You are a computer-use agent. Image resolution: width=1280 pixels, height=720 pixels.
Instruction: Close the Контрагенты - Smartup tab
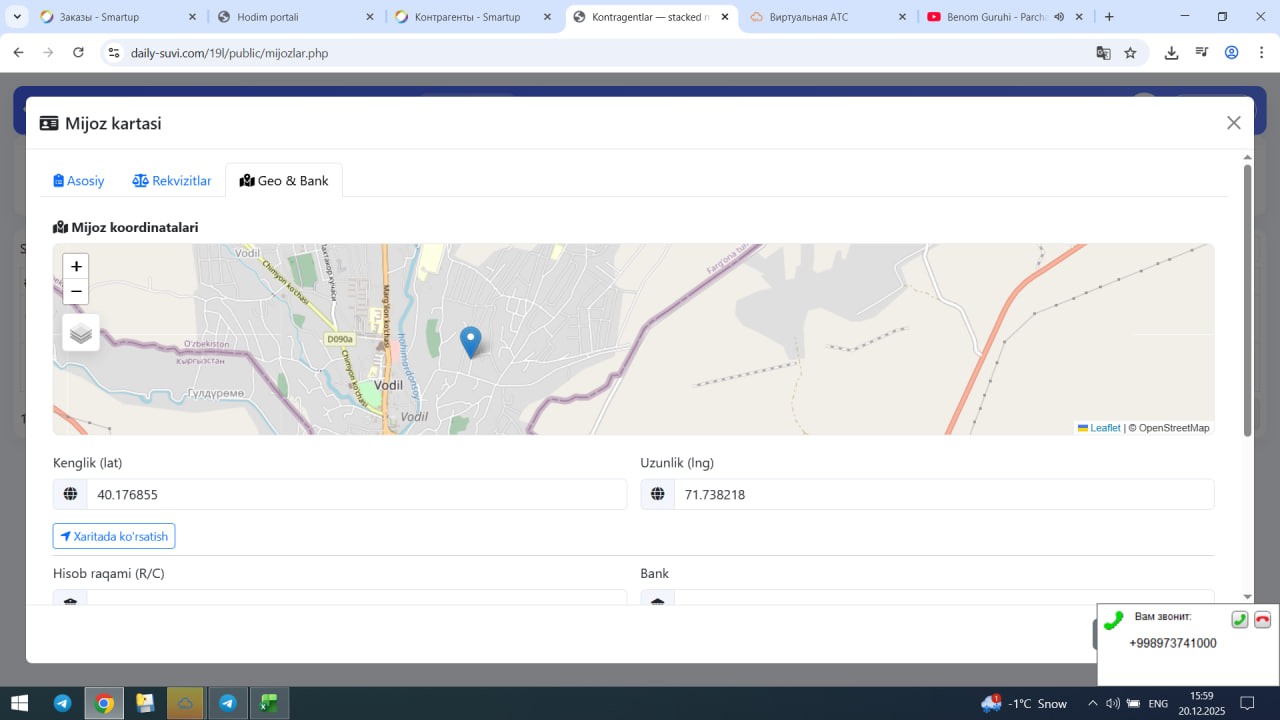point(547,17)
